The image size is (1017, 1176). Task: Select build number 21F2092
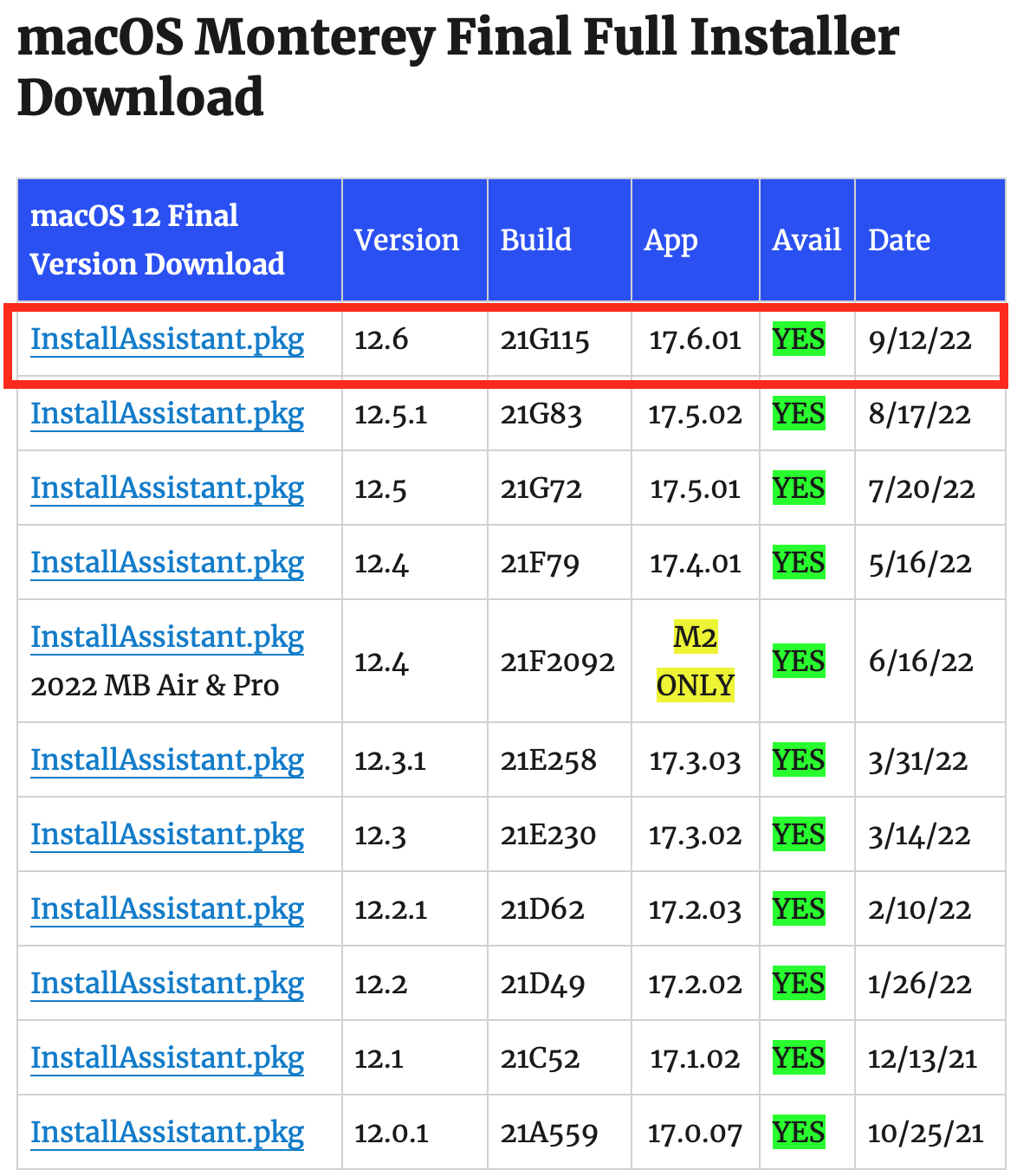[558, 662]
